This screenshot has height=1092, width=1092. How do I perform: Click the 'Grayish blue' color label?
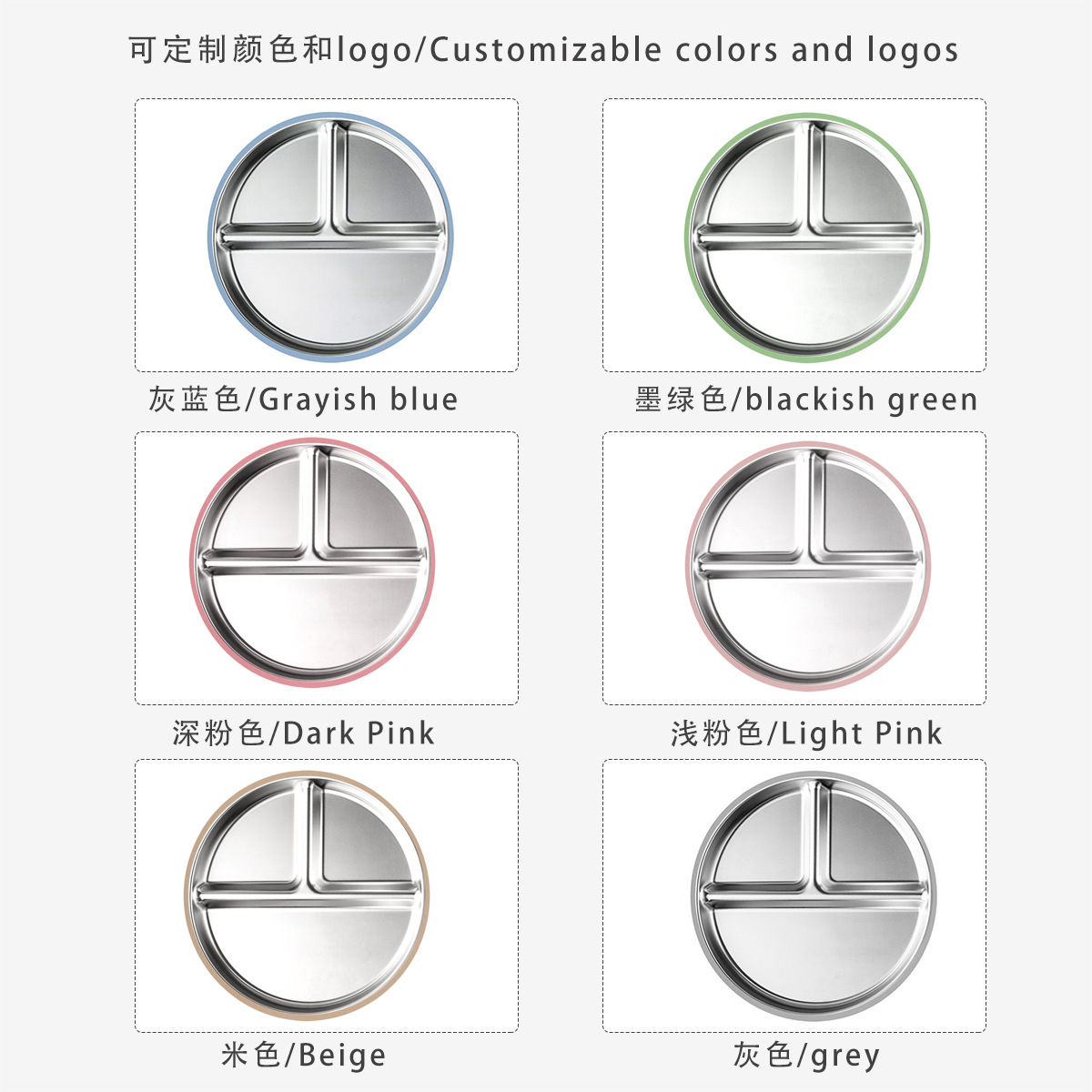303,399
